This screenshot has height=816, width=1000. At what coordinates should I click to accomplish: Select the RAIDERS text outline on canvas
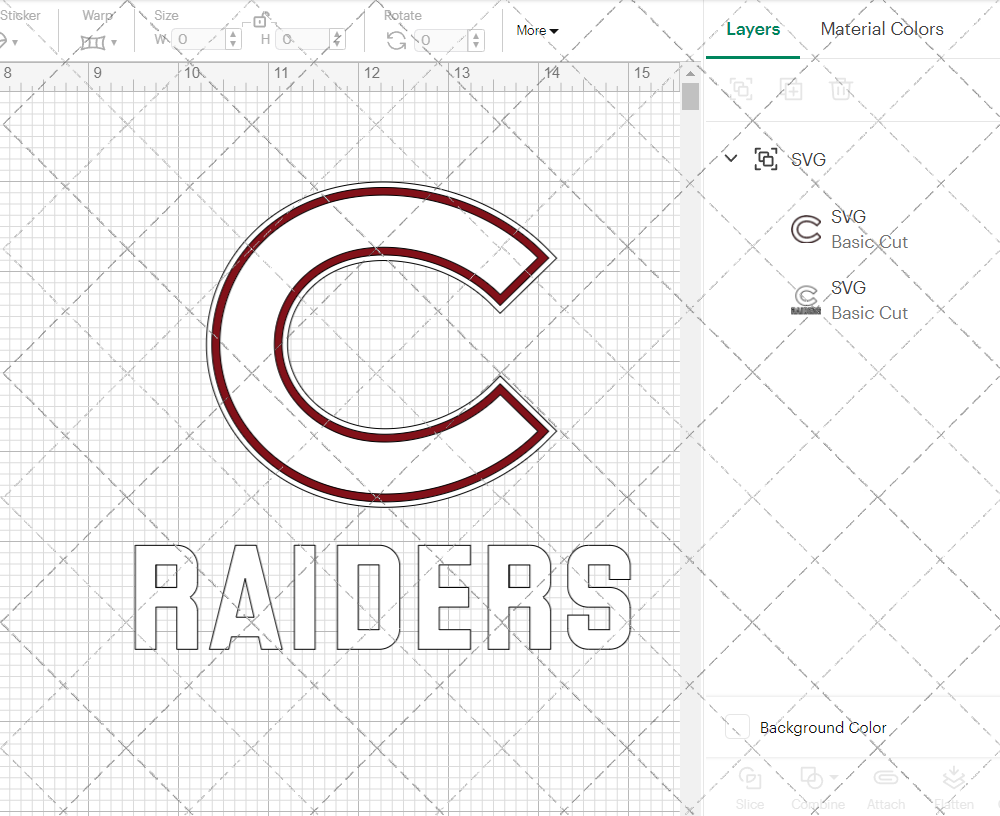coord(383,597)
